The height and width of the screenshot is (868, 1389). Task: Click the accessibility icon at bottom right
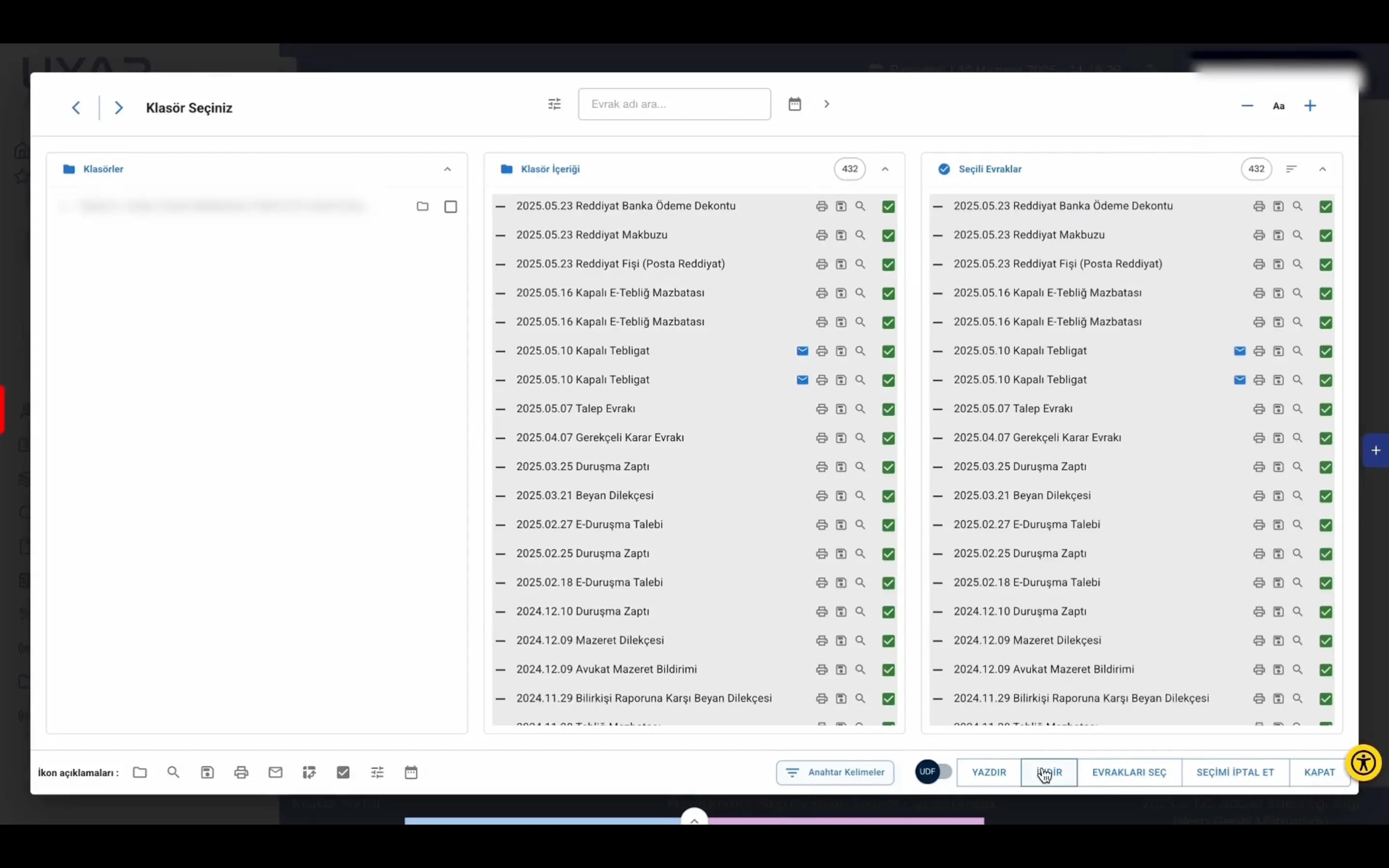pyautogui.click(x=1363, y=763)
